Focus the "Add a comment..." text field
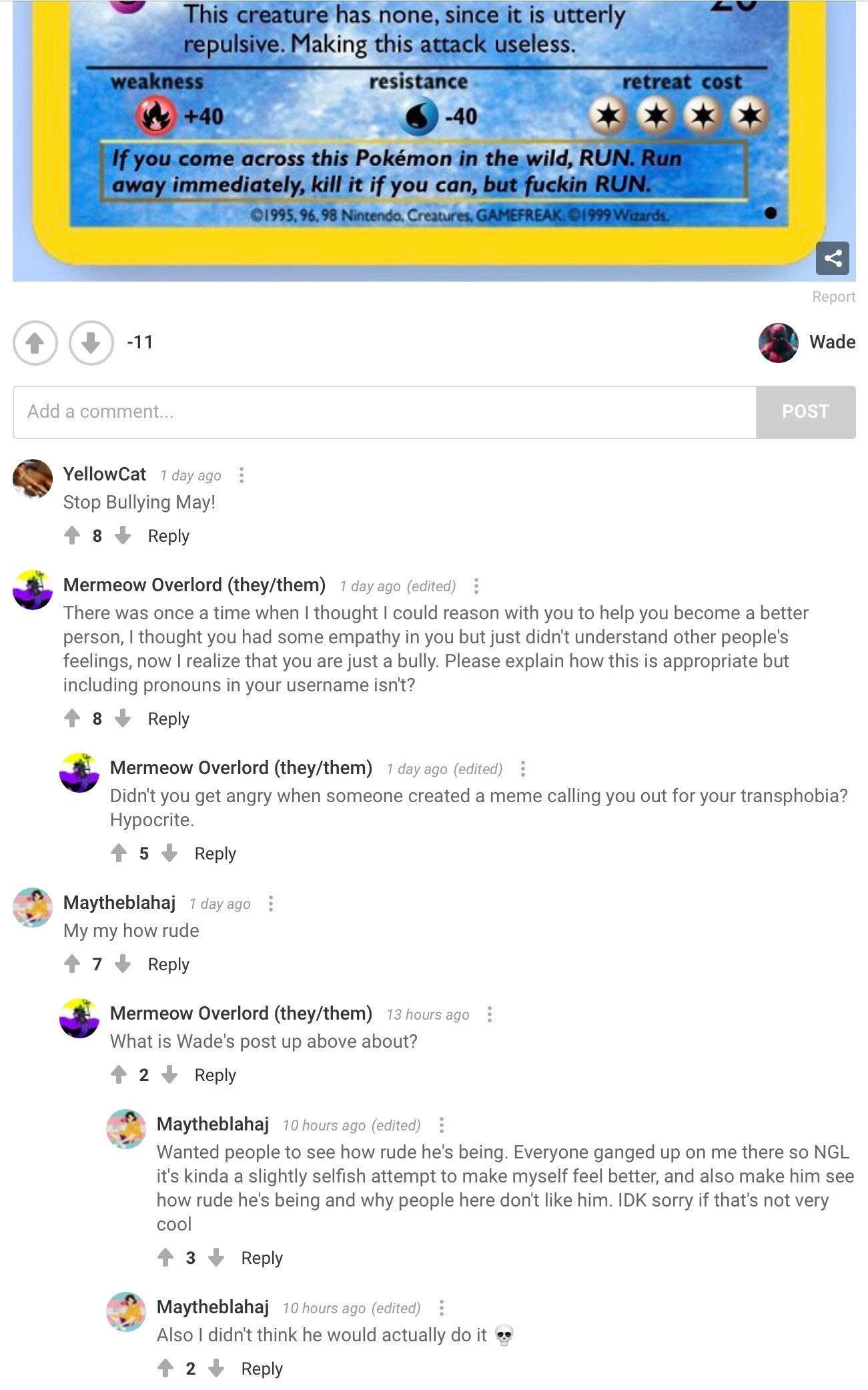Screen dimensions: 868x1390 tap(384, 412)
